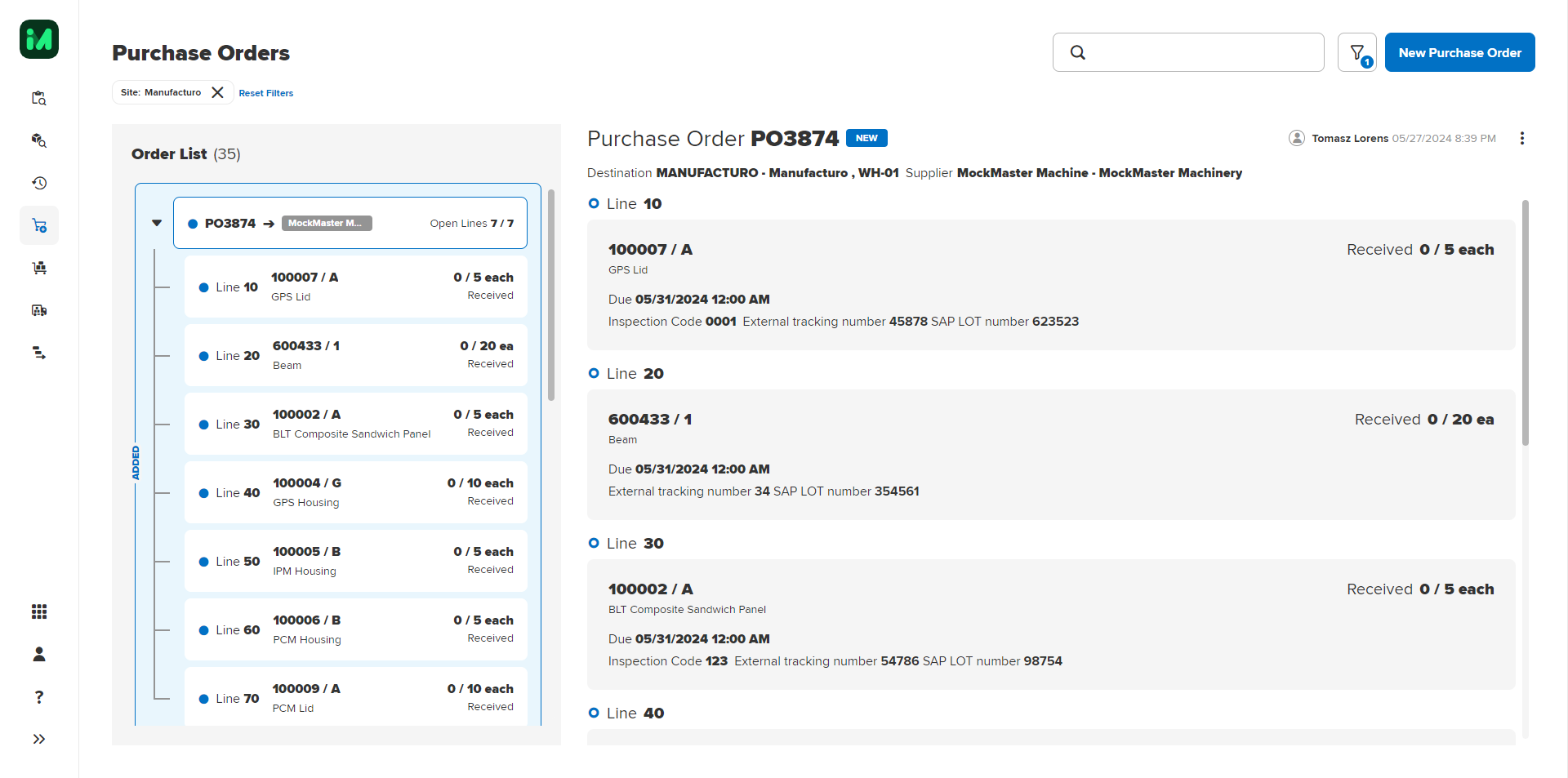Open the user profile icon in sidebar
Viewport: 1568px width, 778px height.
click(38, 654)
